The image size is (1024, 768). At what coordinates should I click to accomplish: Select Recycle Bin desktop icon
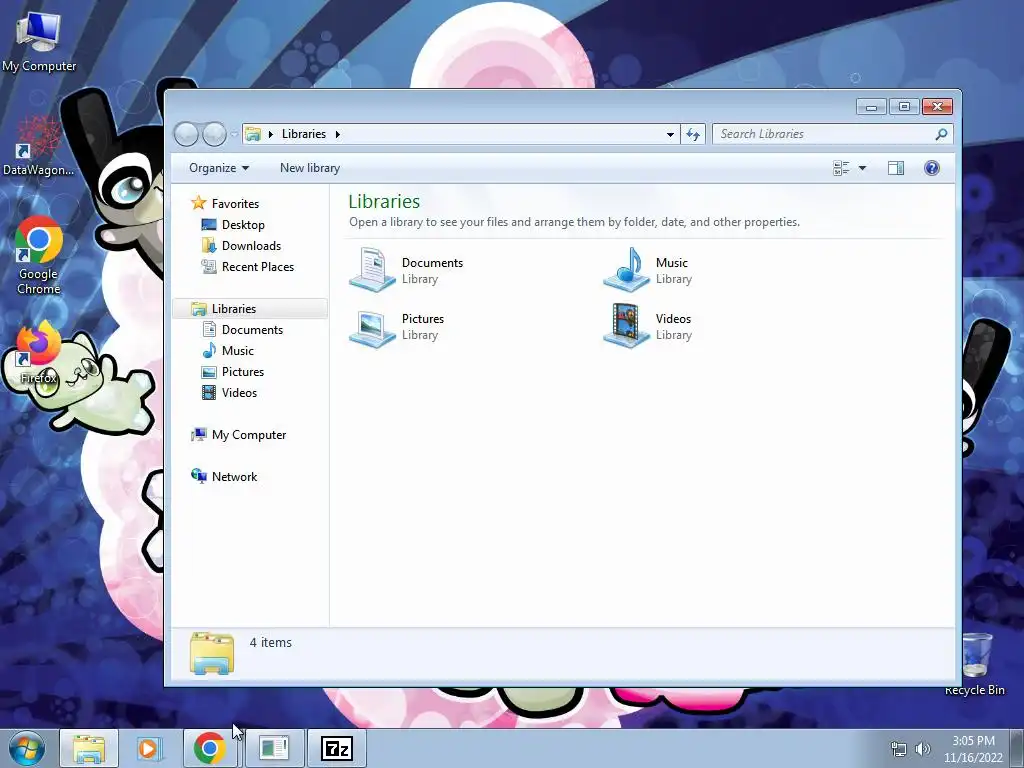975,664
